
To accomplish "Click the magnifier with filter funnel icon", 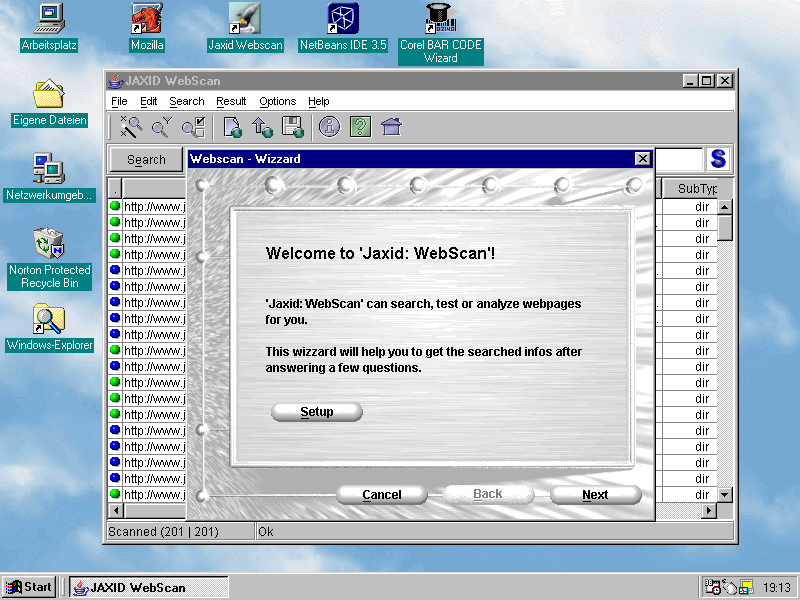I will point(162,127).
